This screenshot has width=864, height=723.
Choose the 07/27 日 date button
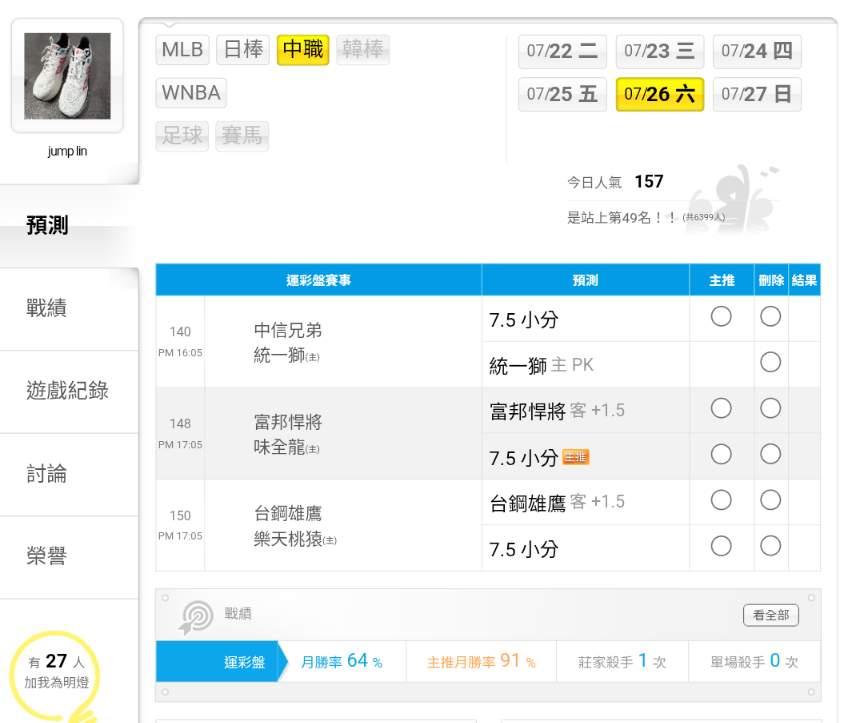[757, 94]
